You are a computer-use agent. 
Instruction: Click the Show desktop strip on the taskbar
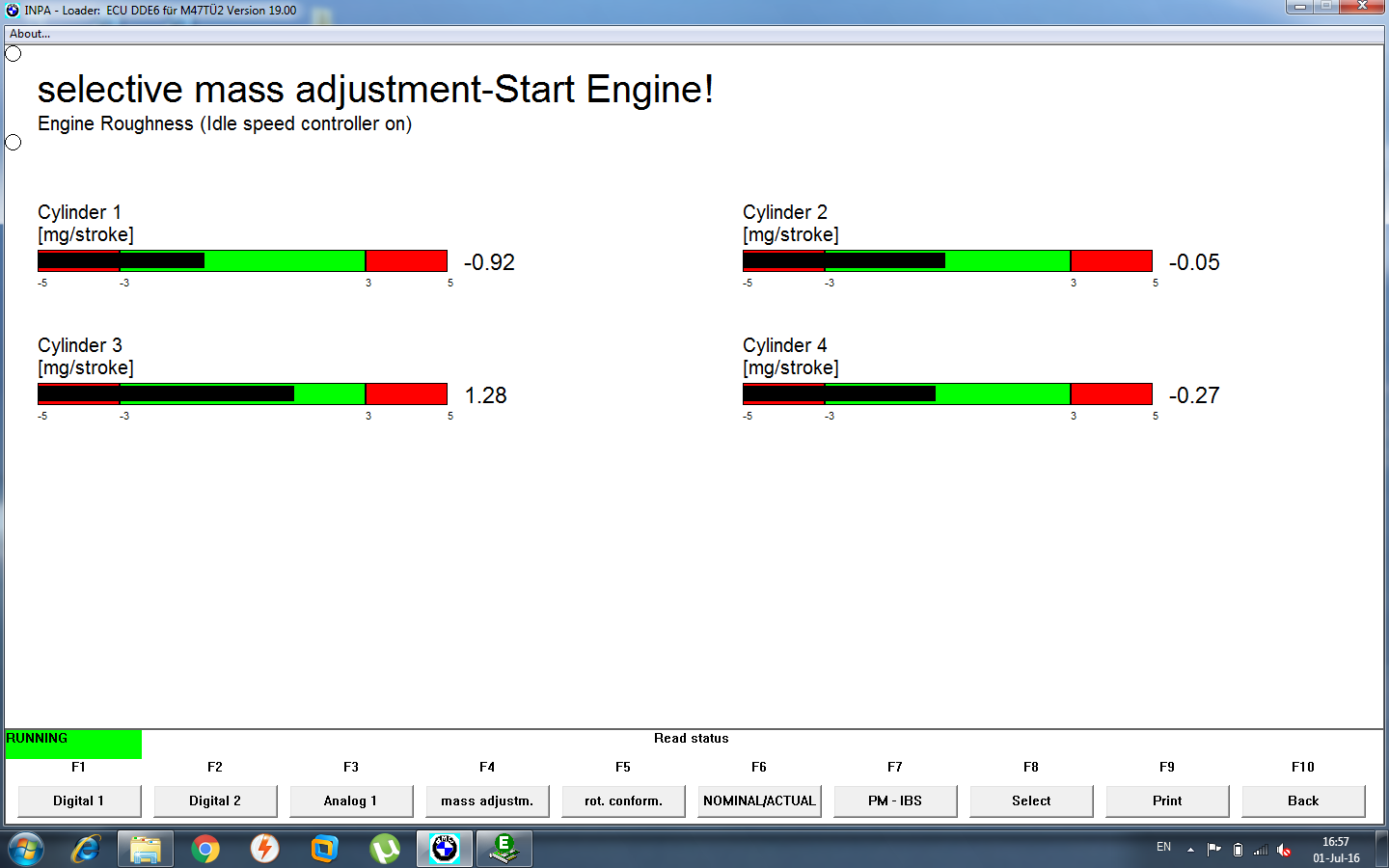(1382, 849)
